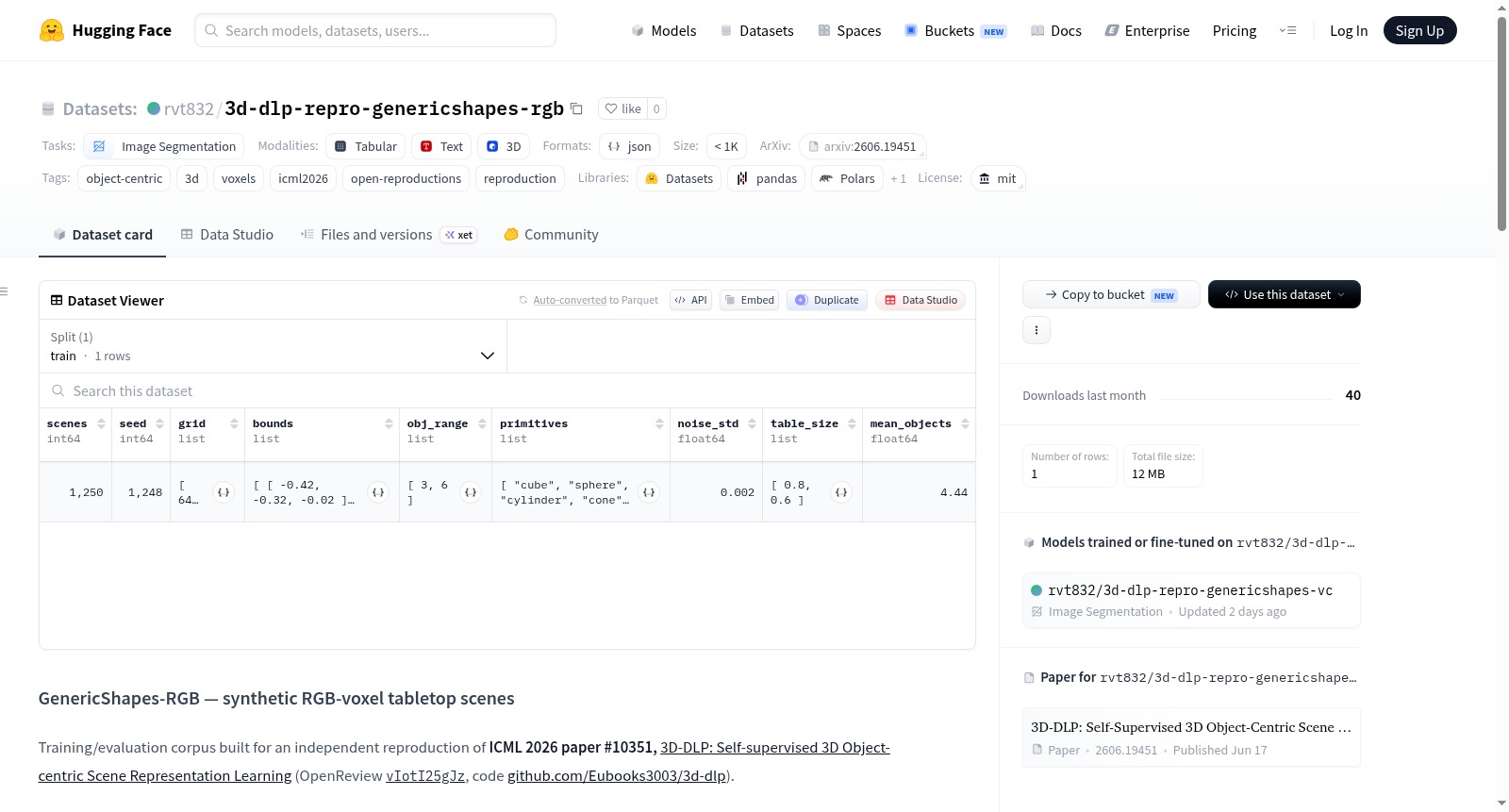Switch to the Dataset card tab
The height and width of the screenshot is (812, 1509).
point(103,235)
